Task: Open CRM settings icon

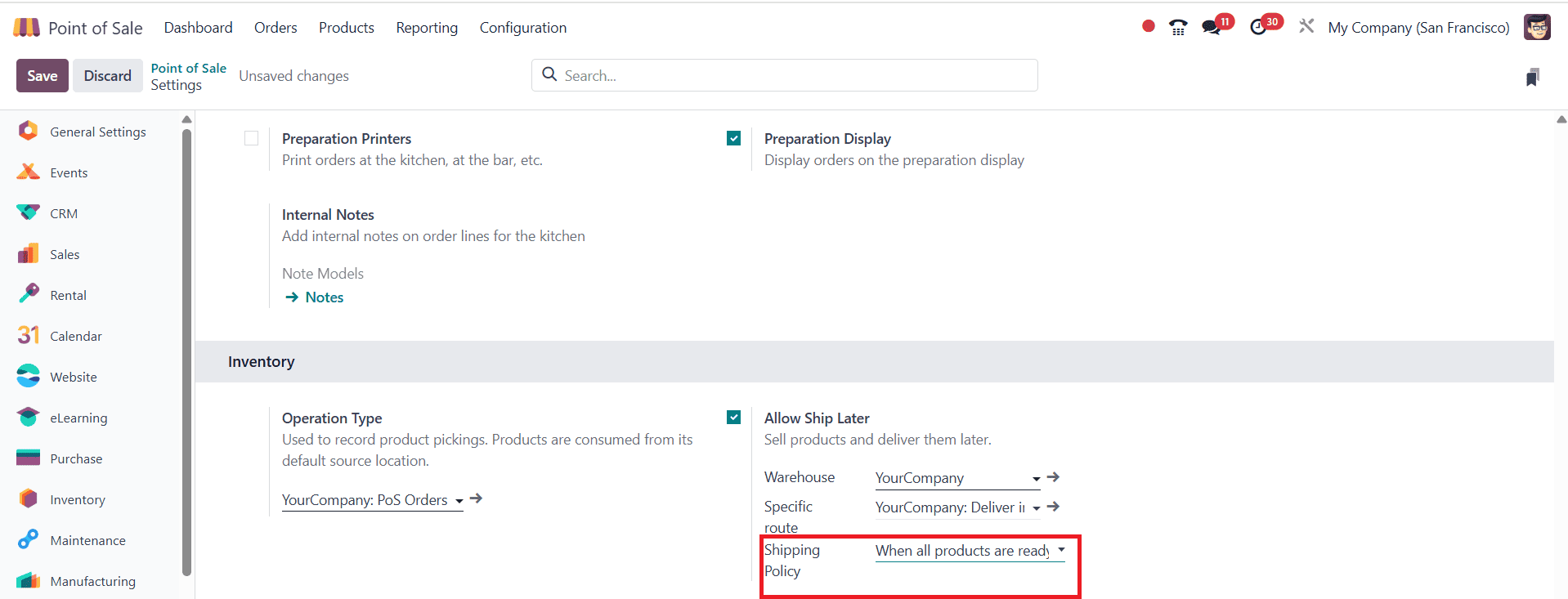Action: [x=28, y=212]
